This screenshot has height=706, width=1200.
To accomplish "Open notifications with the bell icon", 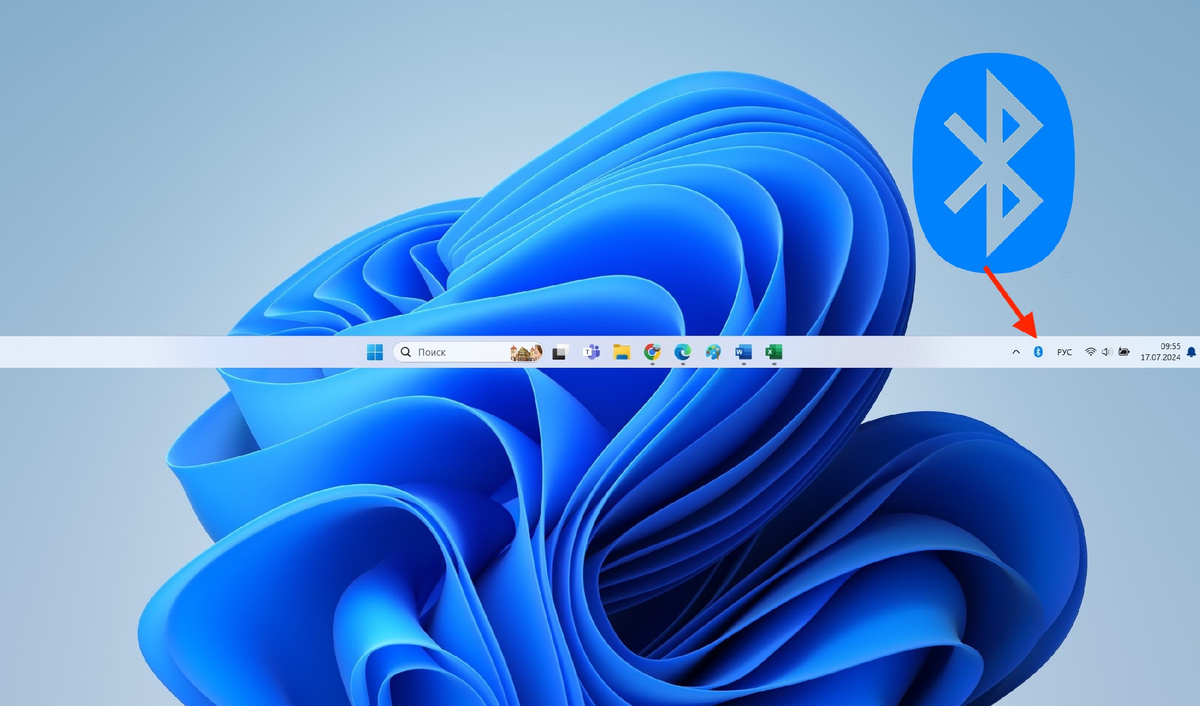I will 1191,352.
